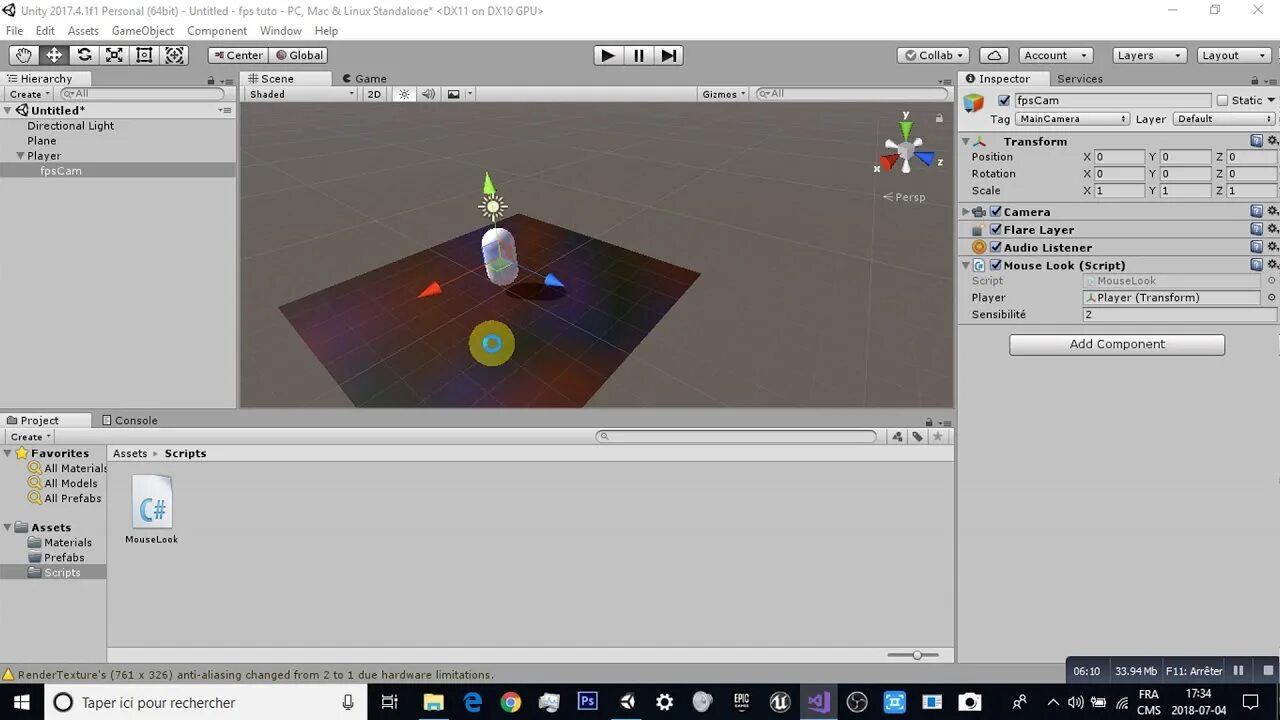Open Epic Games Launcher in taskbar
The width and height of the screenshot is (1280, 720).
tap(741, 702)
